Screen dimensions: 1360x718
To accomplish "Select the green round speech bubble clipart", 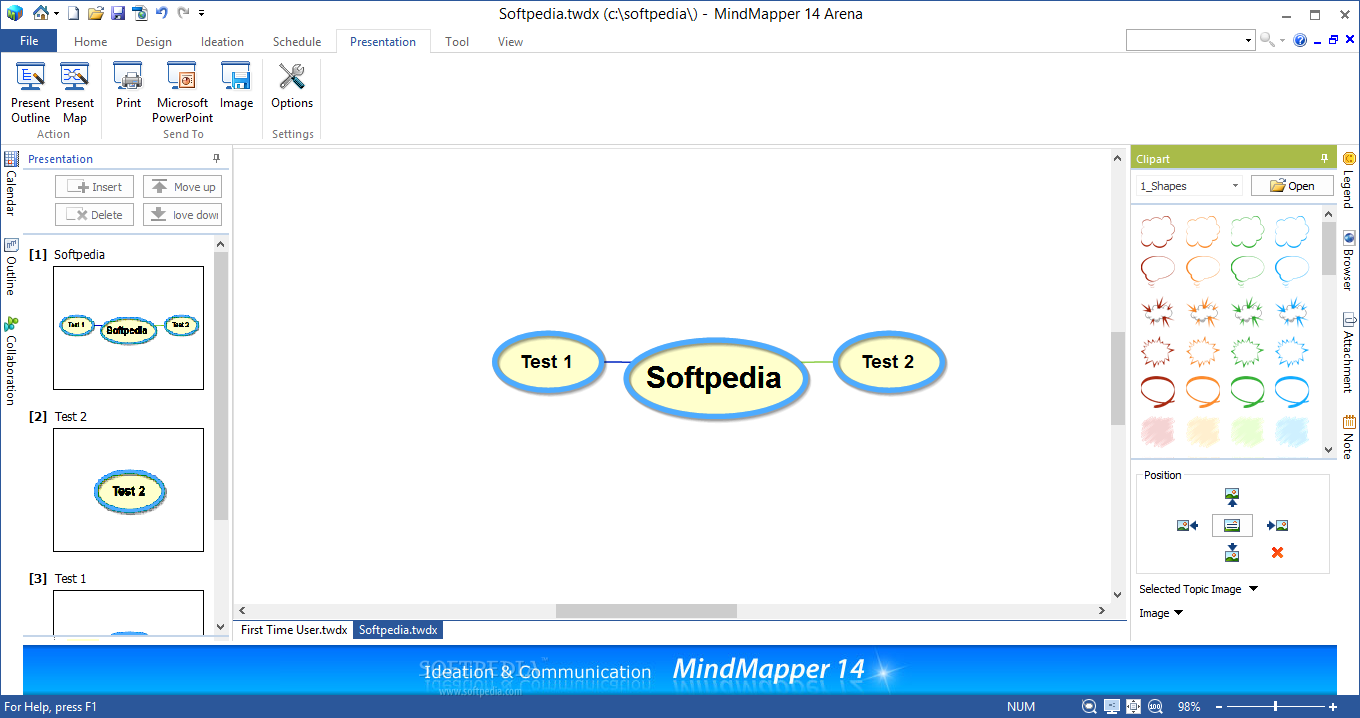I will coord(1247,270).
